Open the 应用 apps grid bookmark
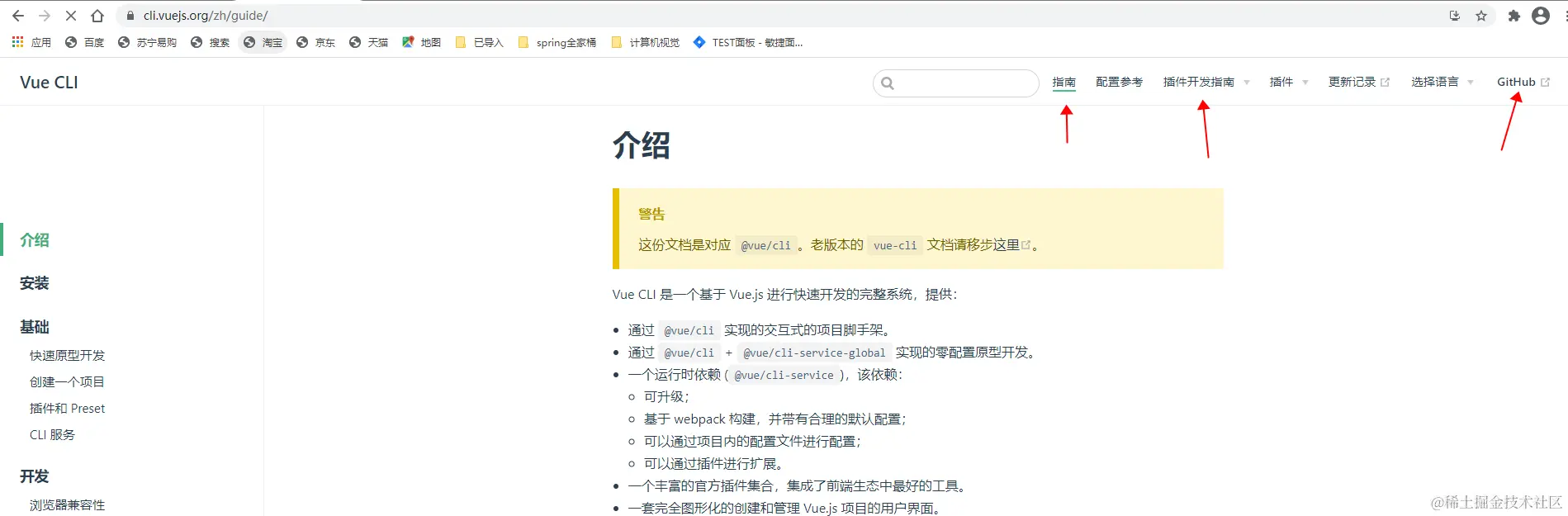1568x516 pixels. tap(31, 42)
